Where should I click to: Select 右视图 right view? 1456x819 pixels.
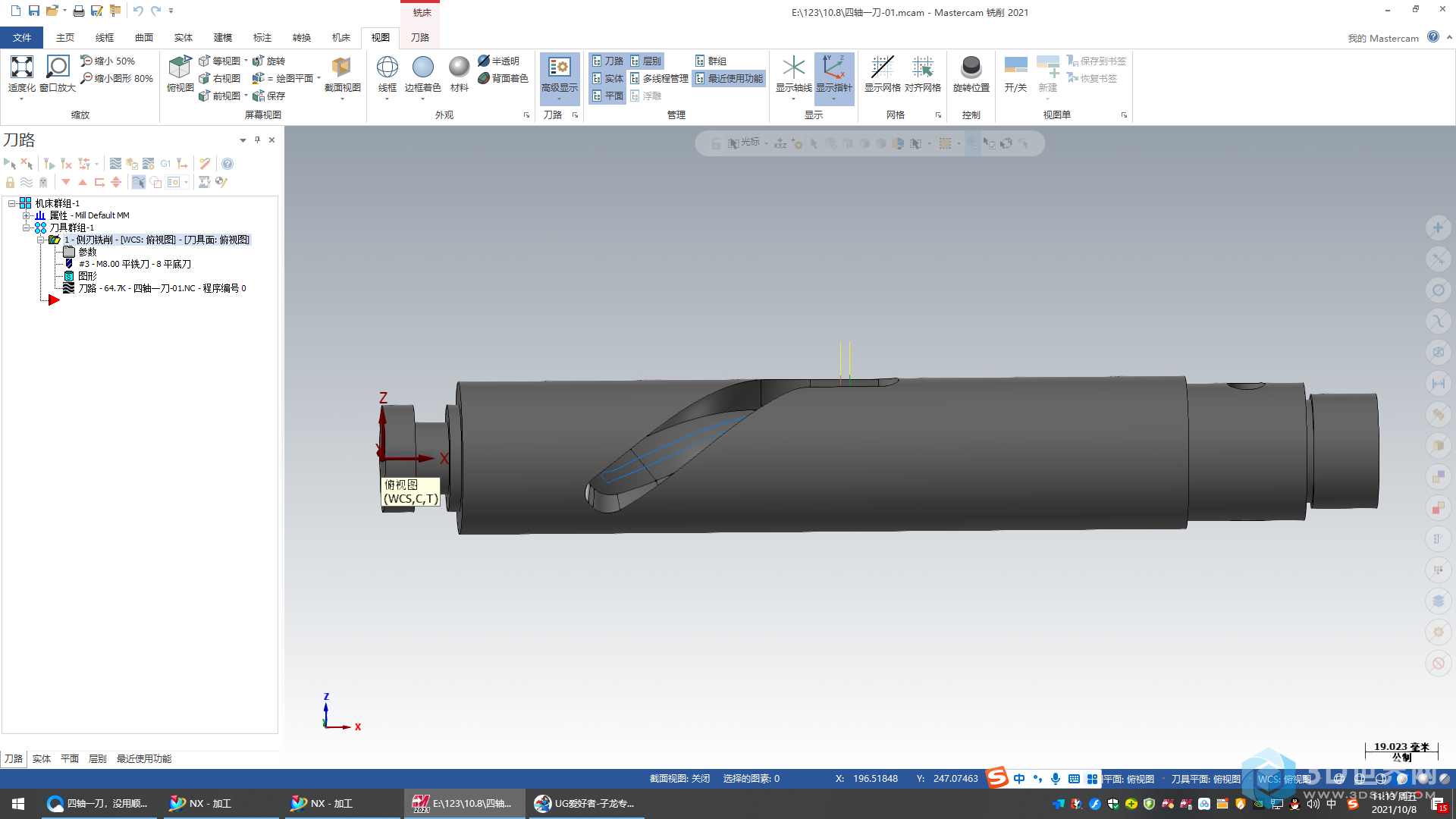point(220,78)
